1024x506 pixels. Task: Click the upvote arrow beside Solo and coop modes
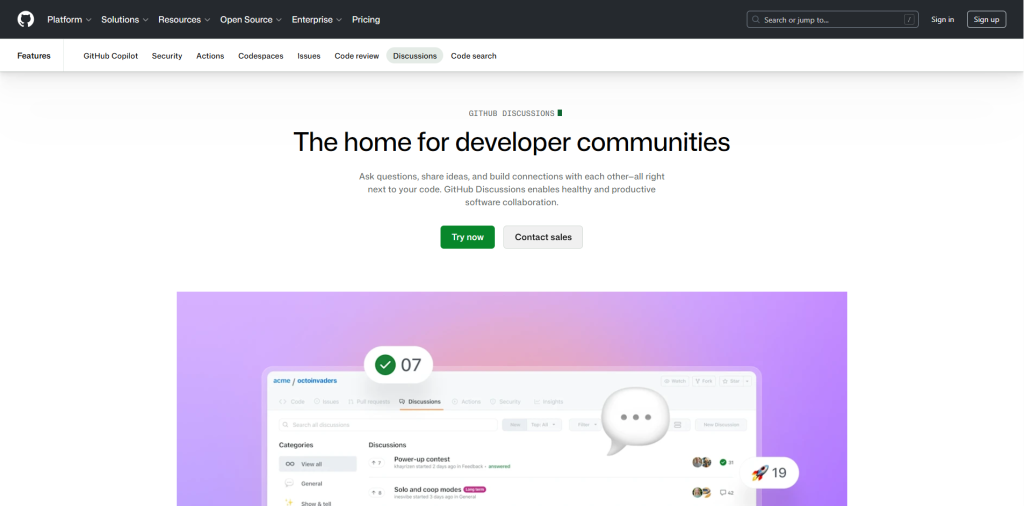[x=374, y=492]
